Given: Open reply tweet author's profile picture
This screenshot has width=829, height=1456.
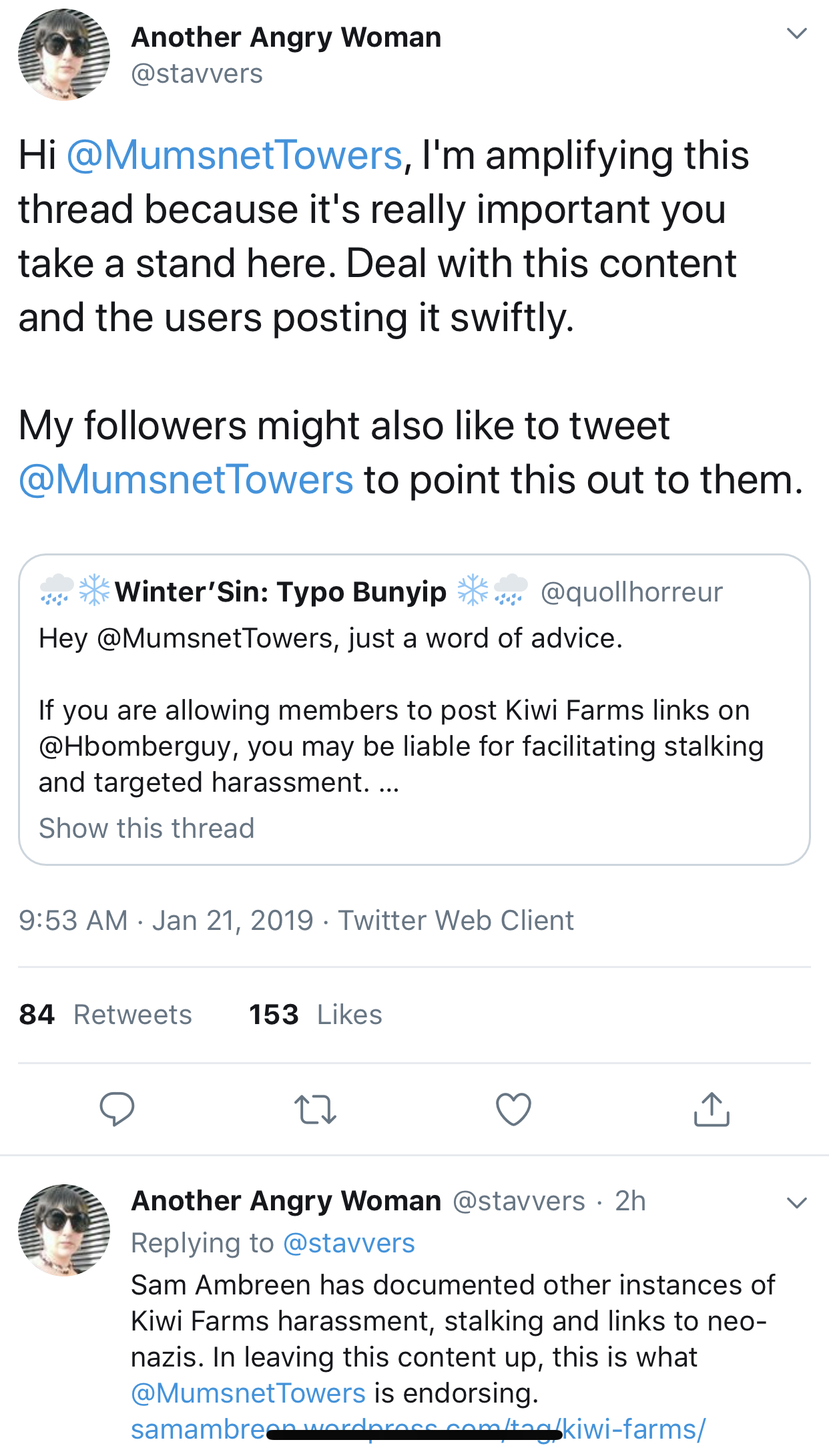Looking at the screenshot, I should [x=64, y=1230].
